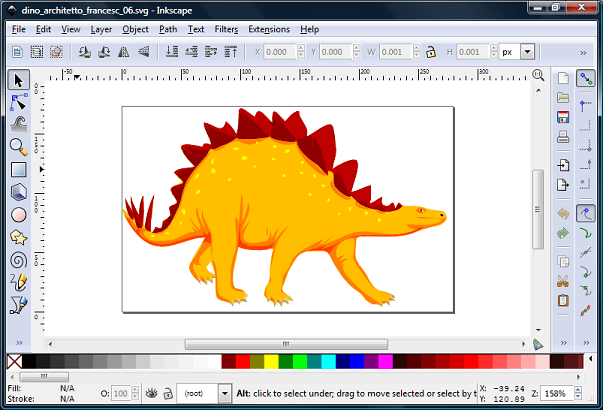Flip selection horizontally
Screen dimensions: 603x410
tap(123, 52)
